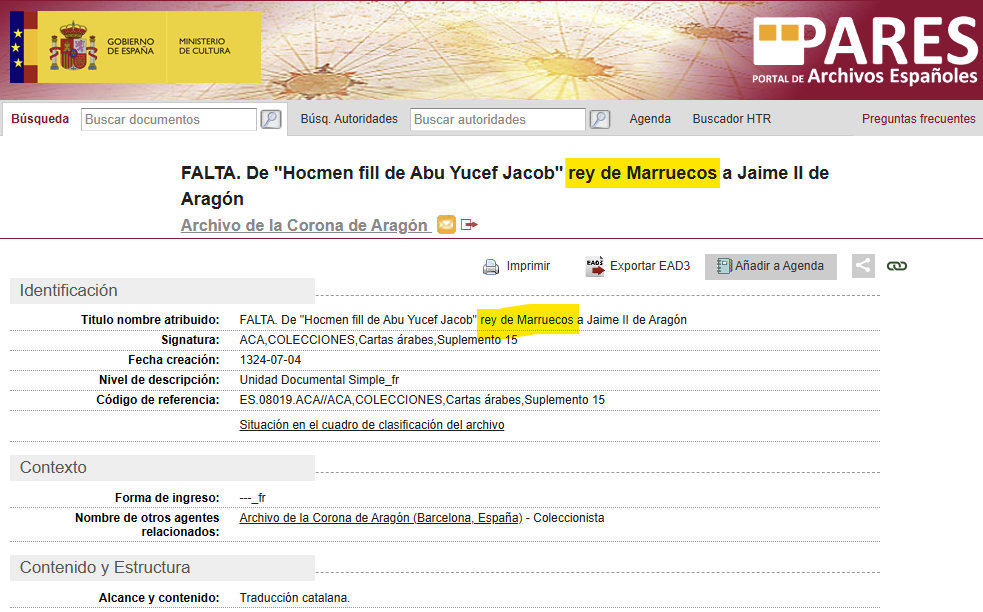Click the Código de referencia field label
Viewport: 983px width, 612px height.
(158, 400)
